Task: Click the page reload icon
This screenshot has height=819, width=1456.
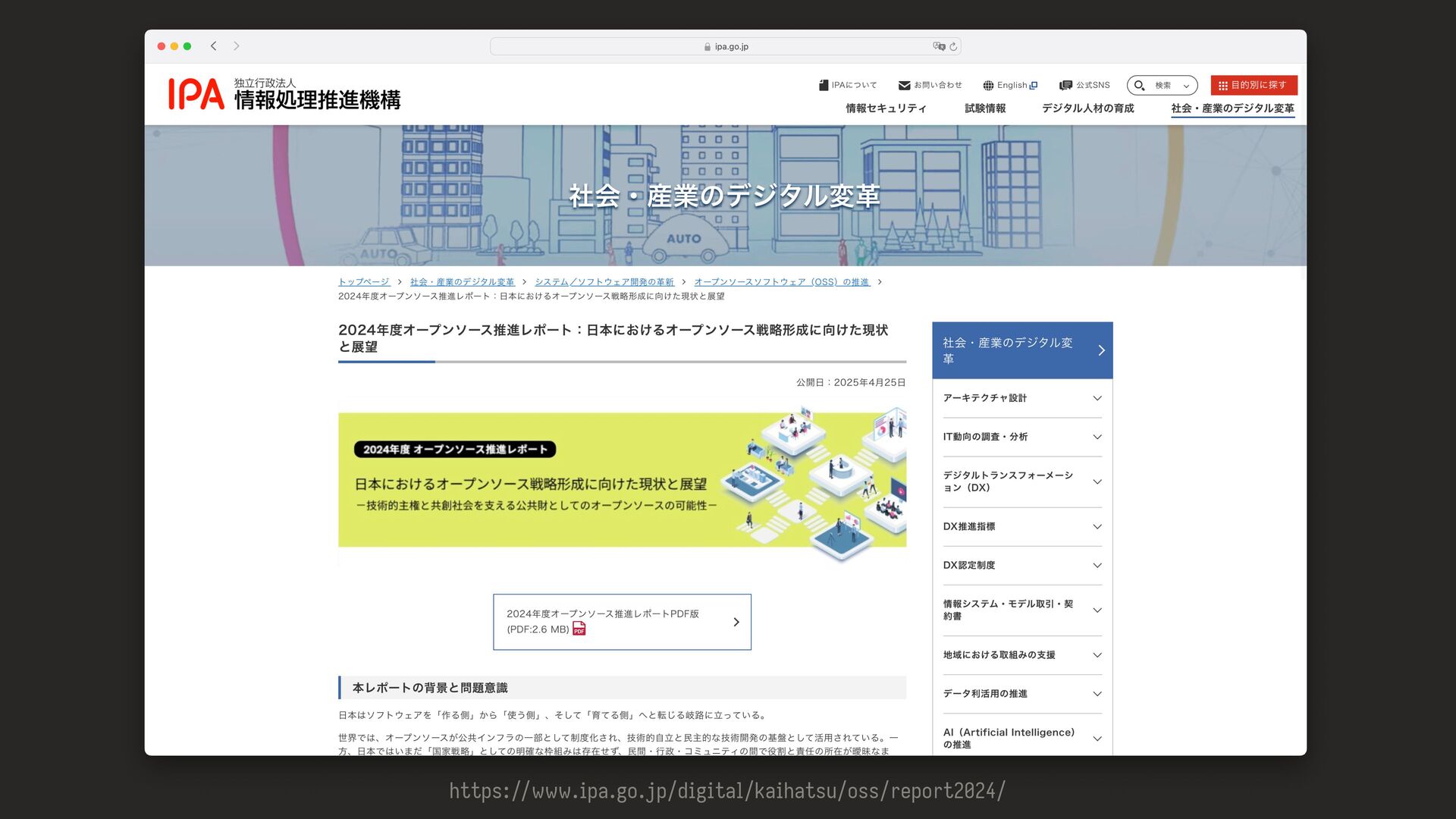Action: coord(953,47)
